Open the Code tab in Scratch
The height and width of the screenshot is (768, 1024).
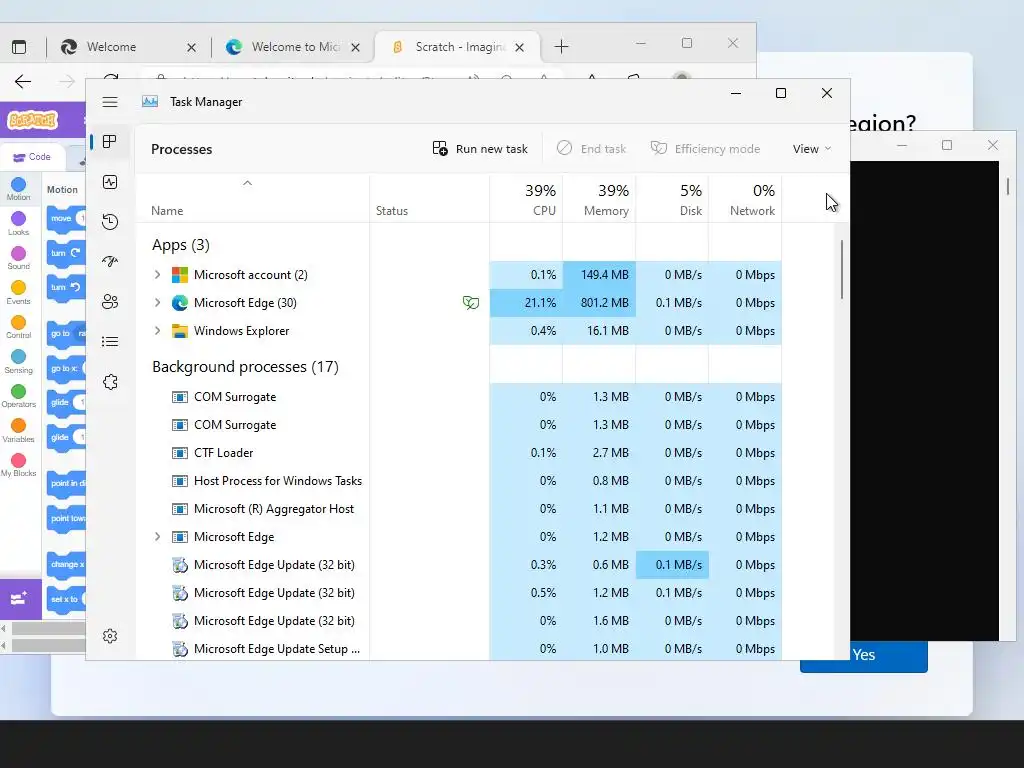click(32, 157)
